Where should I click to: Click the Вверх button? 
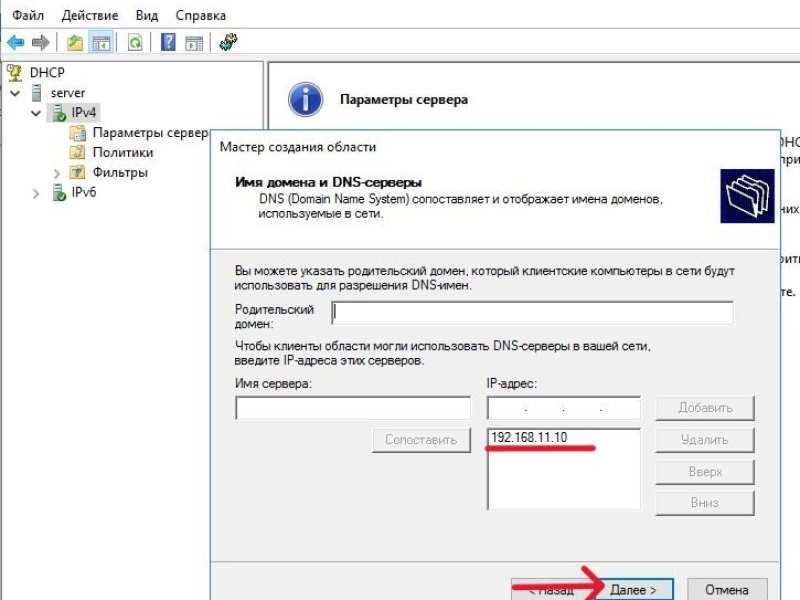[705, 471]
